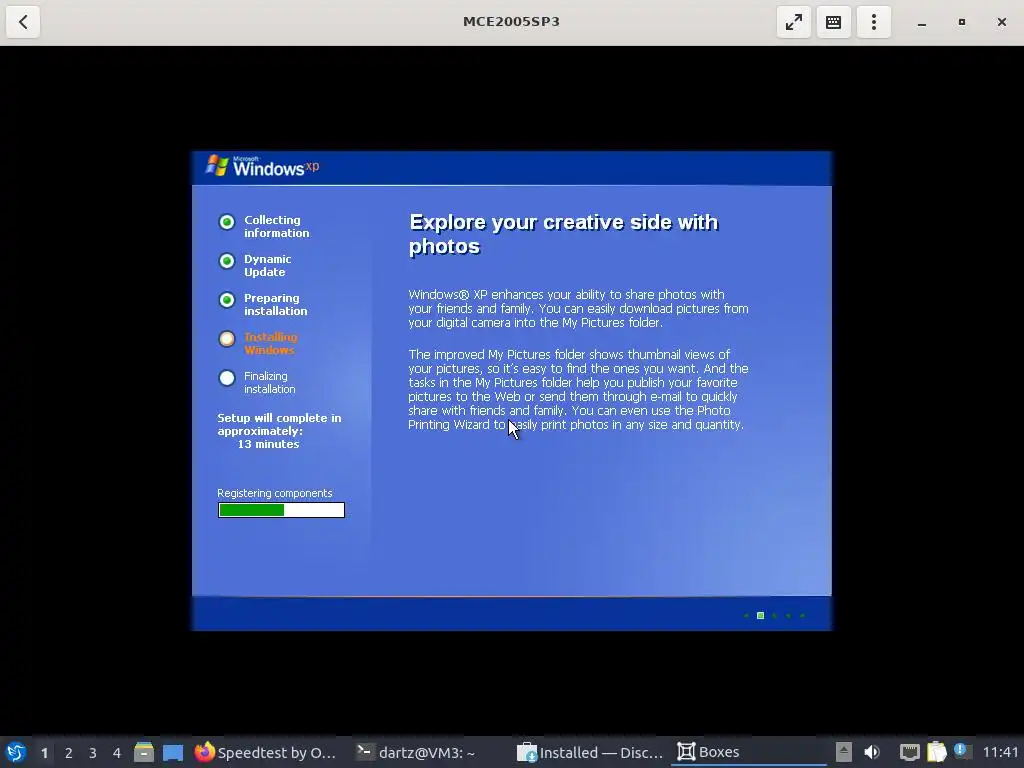Open the application menu on the taskbar

tap(16, 752)
